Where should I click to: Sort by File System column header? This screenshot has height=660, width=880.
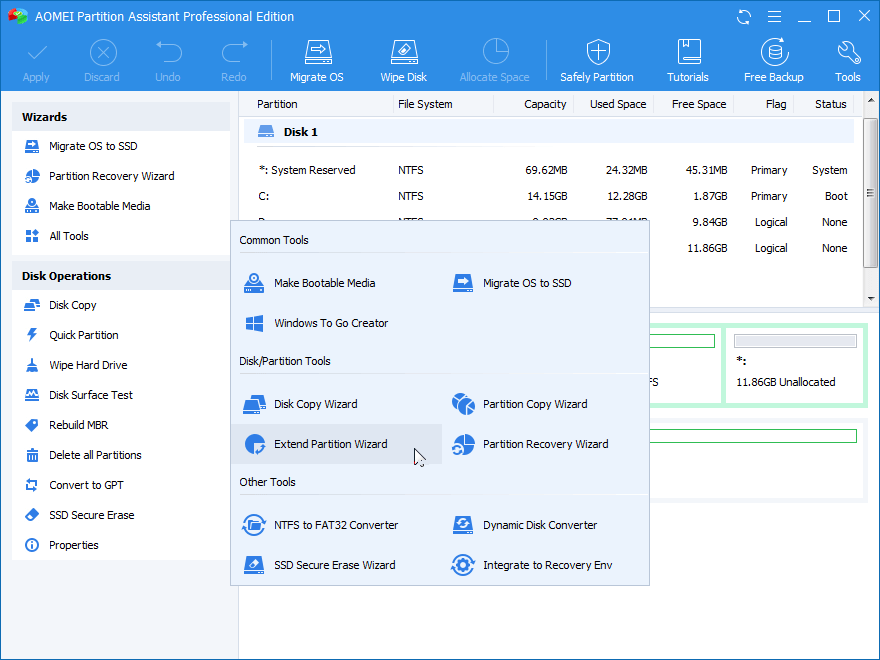[x=425, y=104]
